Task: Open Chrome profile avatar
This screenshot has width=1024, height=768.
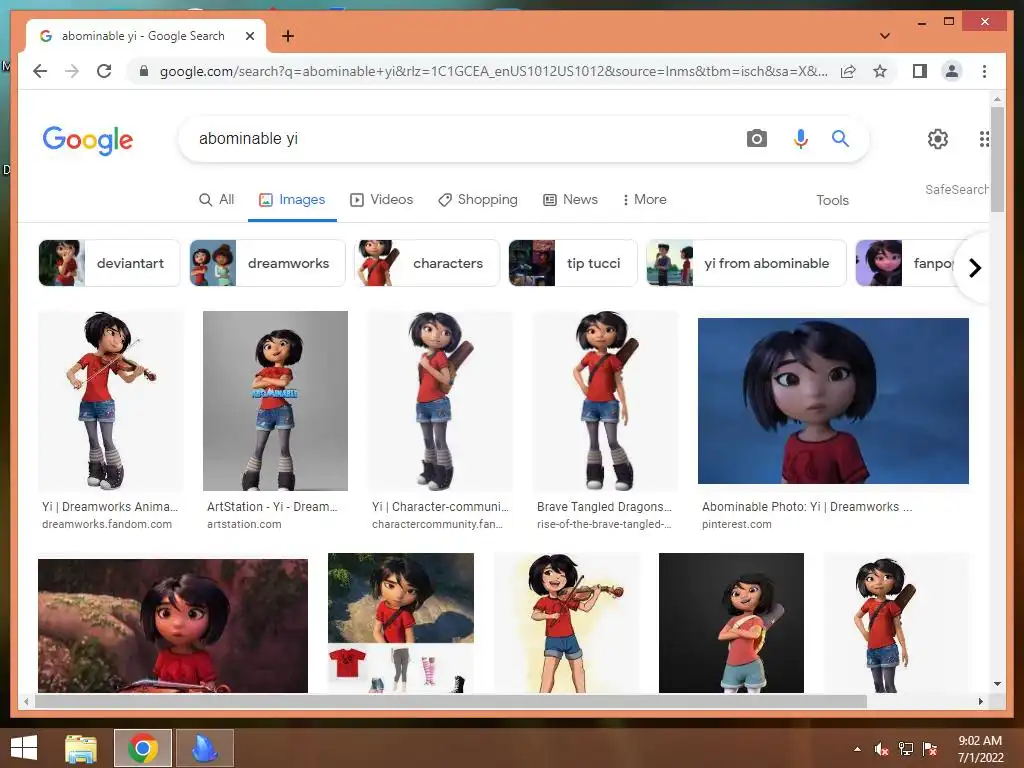Action: pos(952,71)
